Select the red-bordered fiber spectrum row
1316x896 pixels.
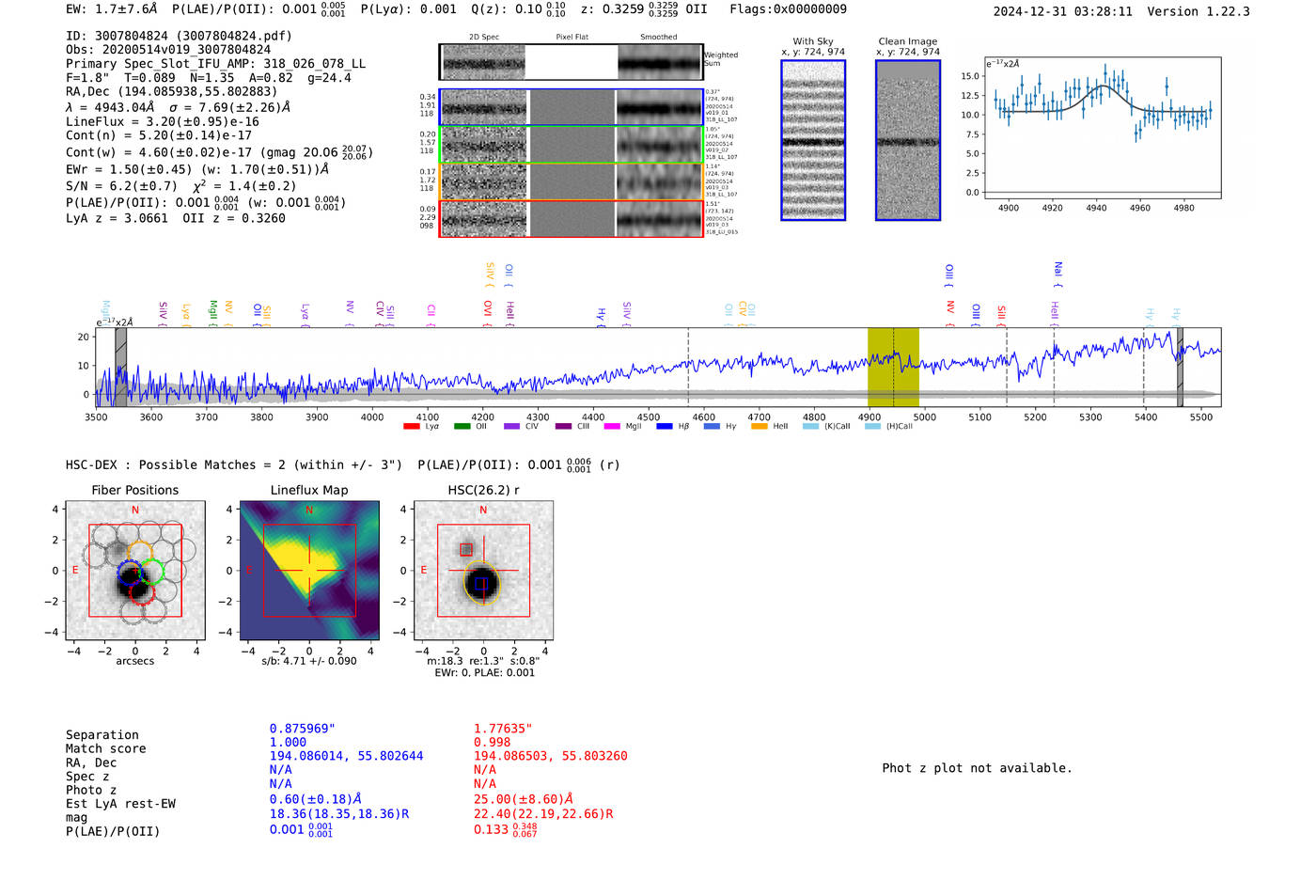point(572,218)
